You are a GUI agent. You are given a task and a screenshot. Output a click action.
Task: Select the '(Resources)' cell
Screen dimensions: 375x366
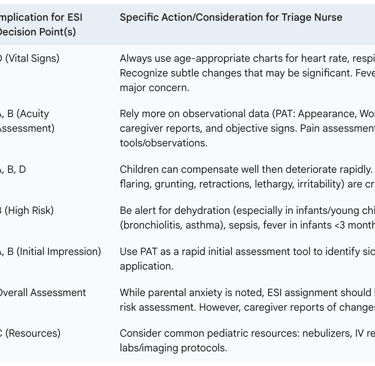(x=30, y=333)
